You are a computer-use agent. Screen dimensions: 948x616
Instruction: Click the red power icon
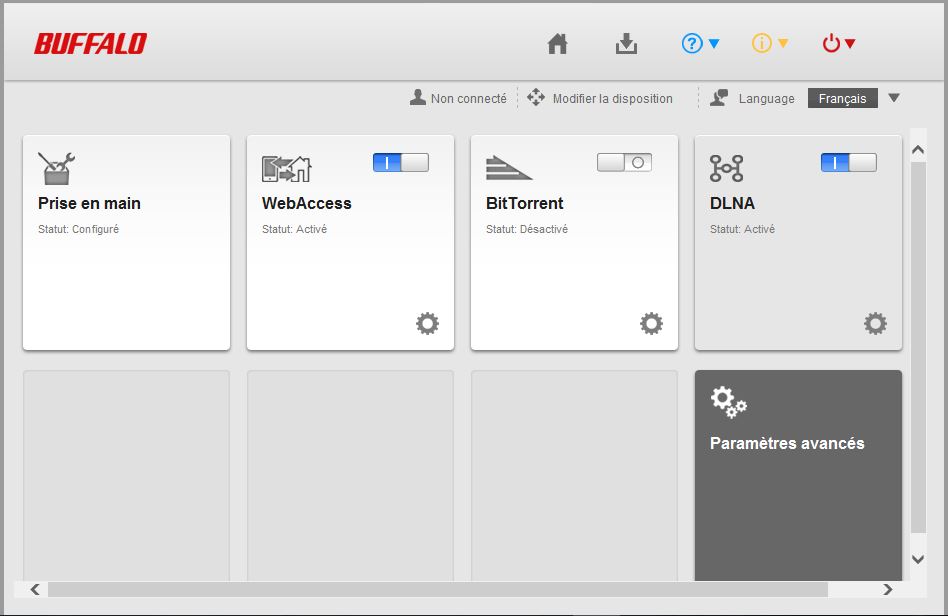click(831, 44)
